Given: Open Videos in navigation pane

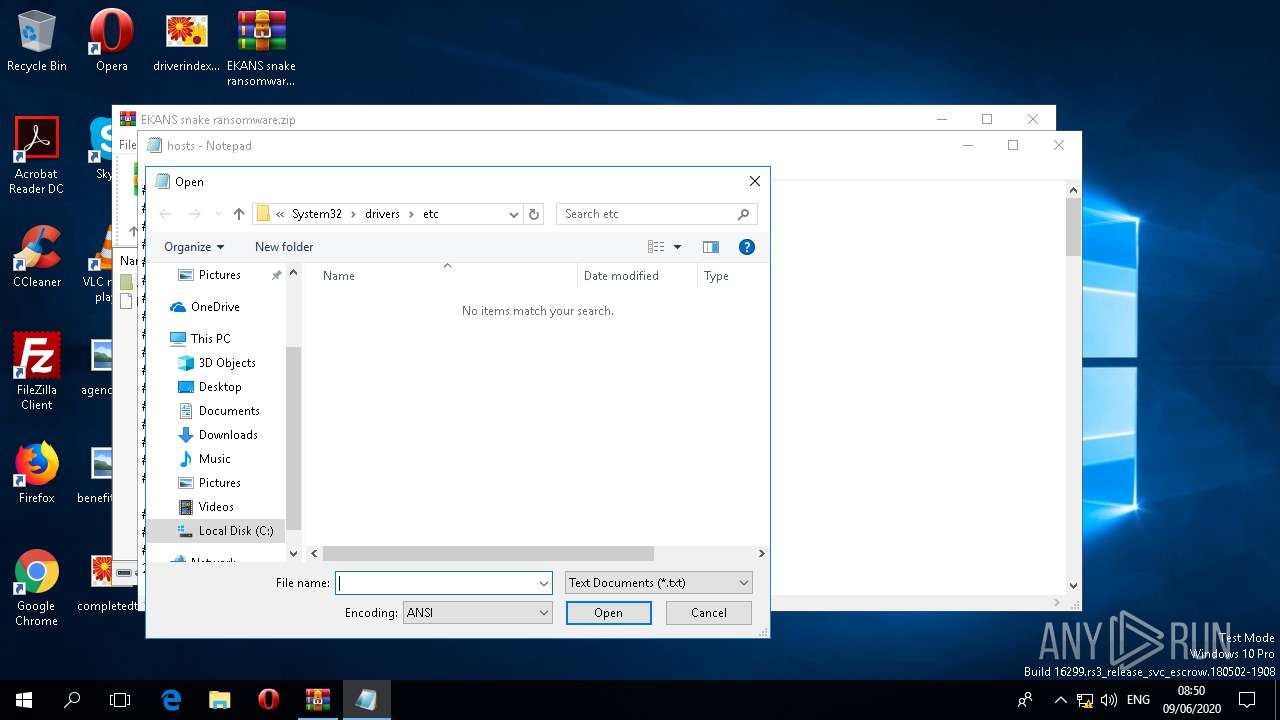Looking at the screenshot, I should pos(215,507).
